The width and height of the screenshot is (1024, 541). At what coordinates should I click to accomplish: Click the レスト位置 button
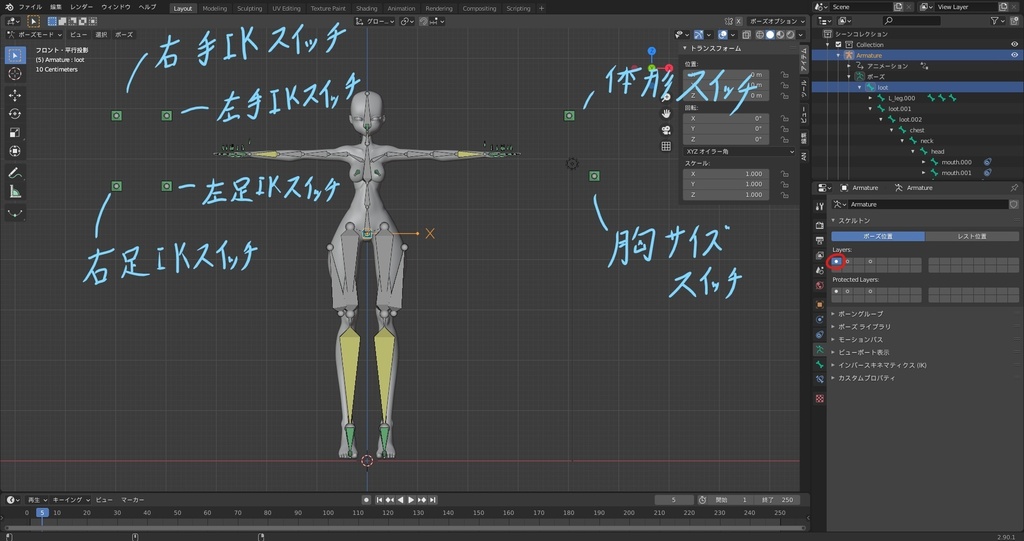[x=972, y=236]
